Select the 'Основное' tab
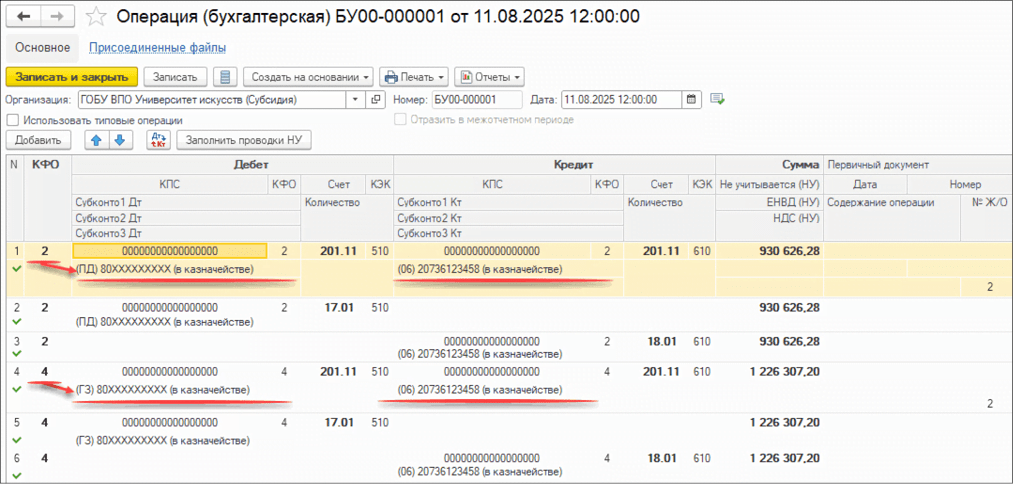Image resolution: width=1013 pixels, height=484 pixels. [41, 47]
